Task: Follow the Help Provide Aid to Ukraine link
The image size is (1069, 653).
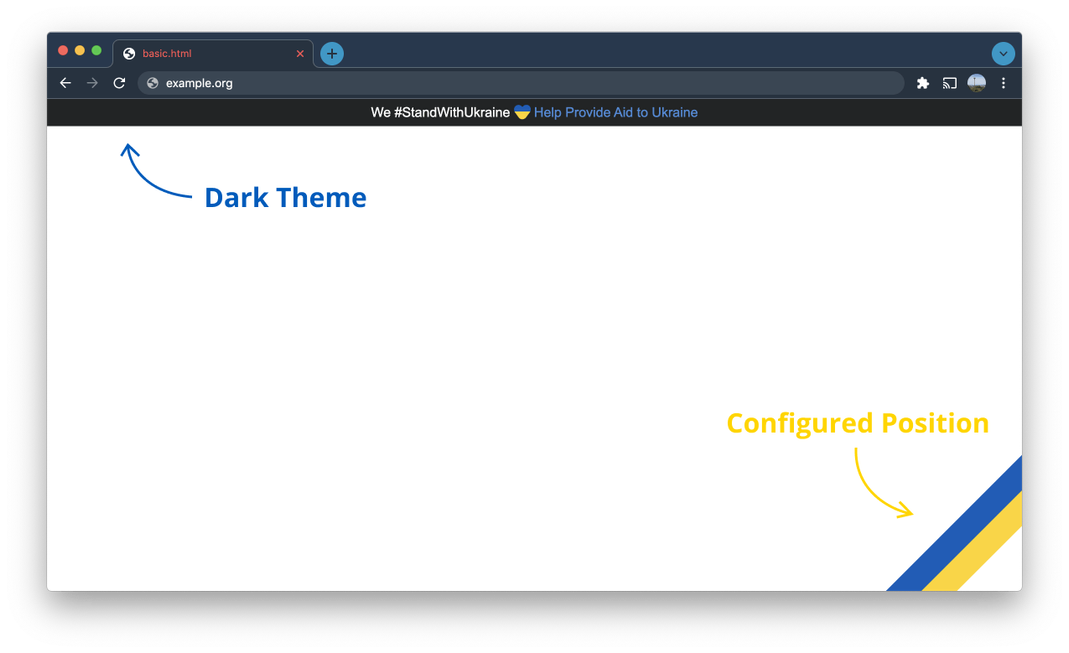Action: point(615,113)
